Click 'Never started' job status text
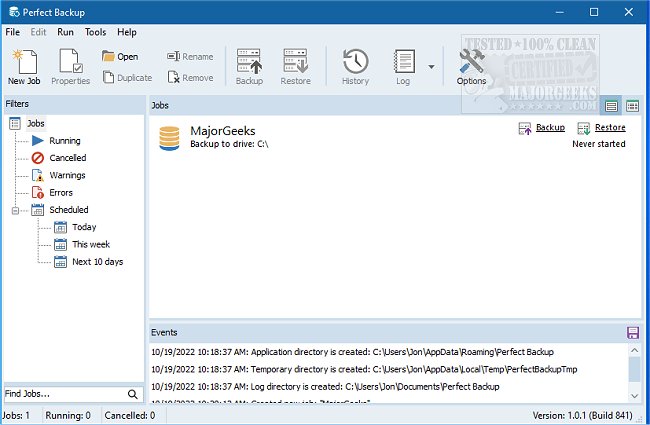The width and height of the screenshot is (650, 425). click(x=599, y=144)
